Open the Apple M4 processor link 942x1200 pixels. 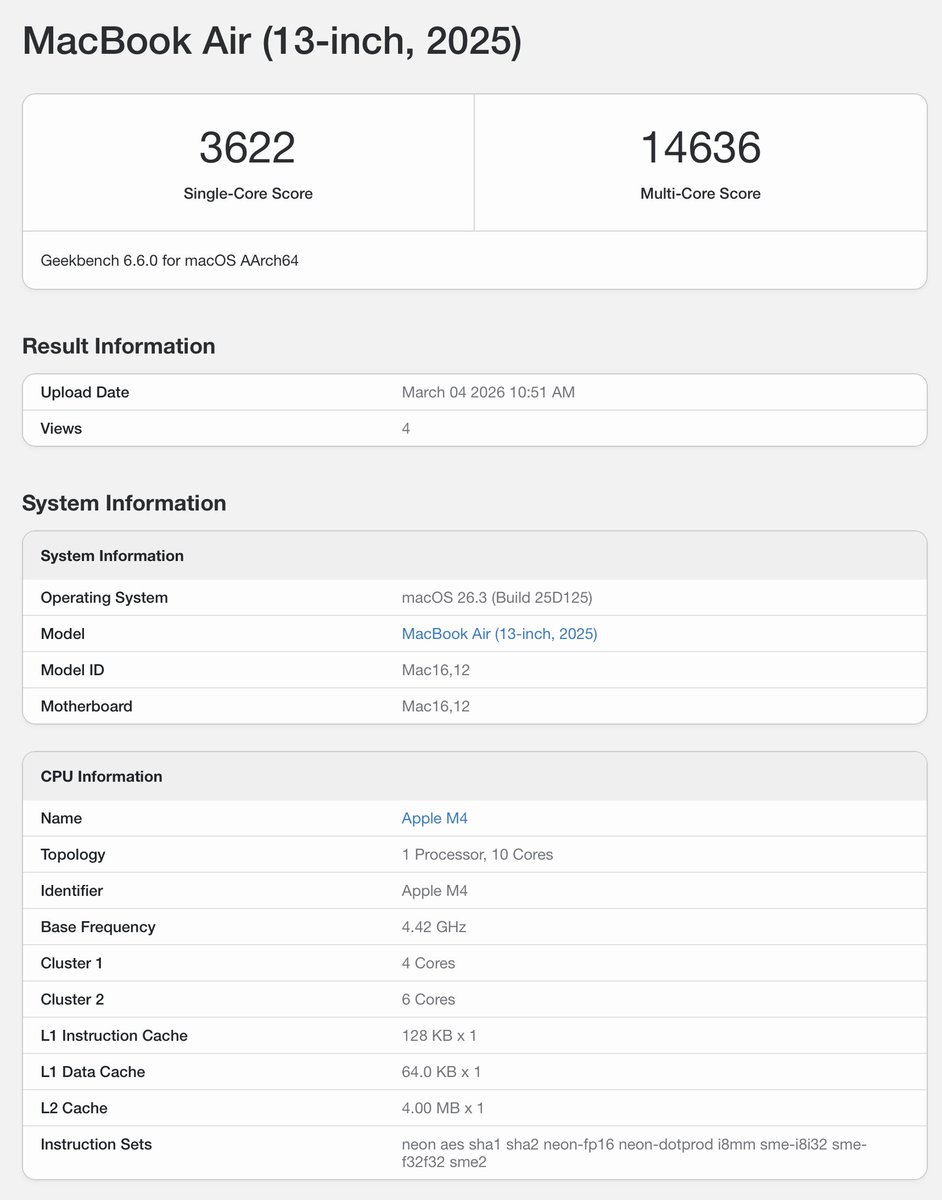point(434,818)
